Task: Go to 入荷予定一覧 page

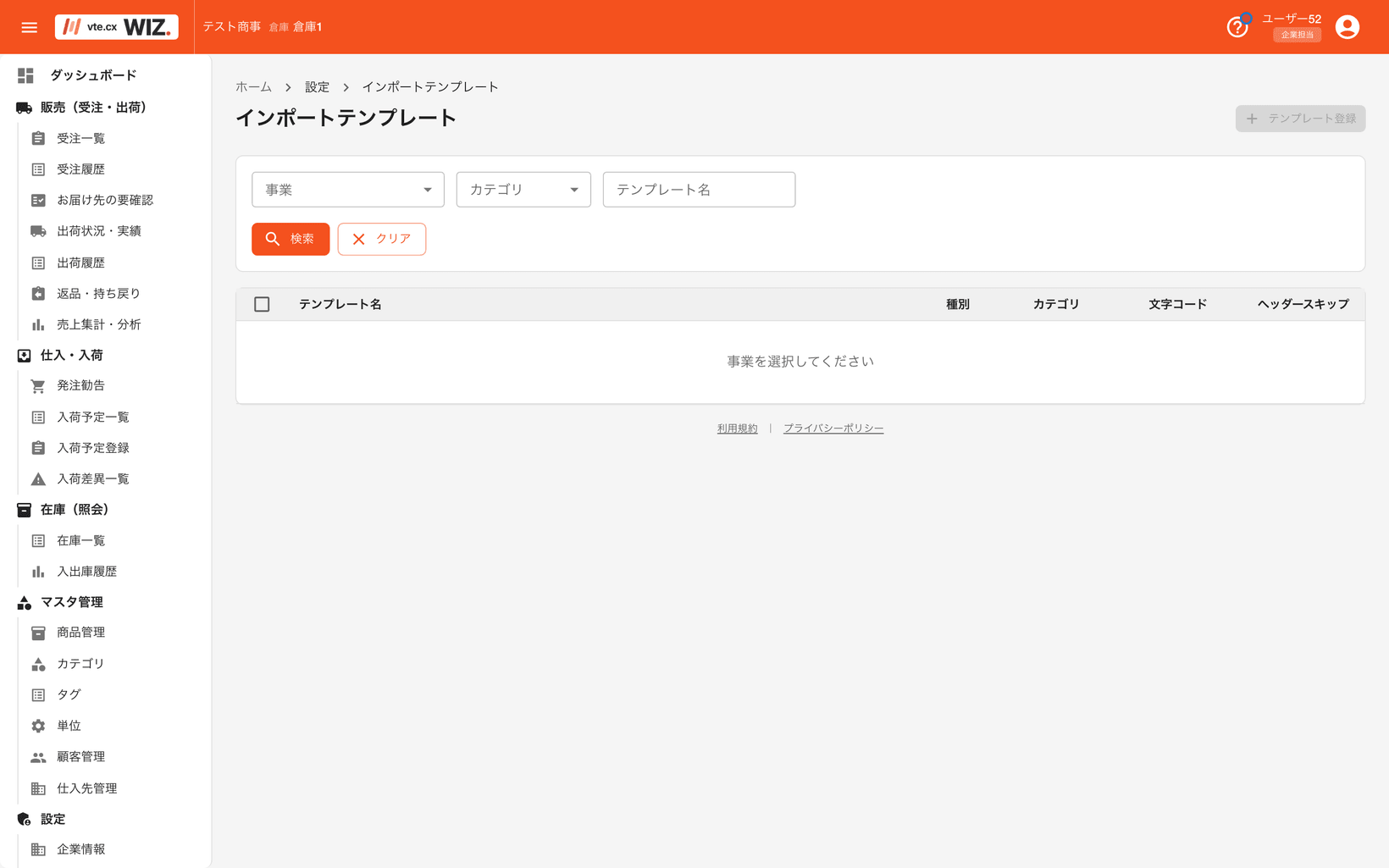Action: point(93,417)
